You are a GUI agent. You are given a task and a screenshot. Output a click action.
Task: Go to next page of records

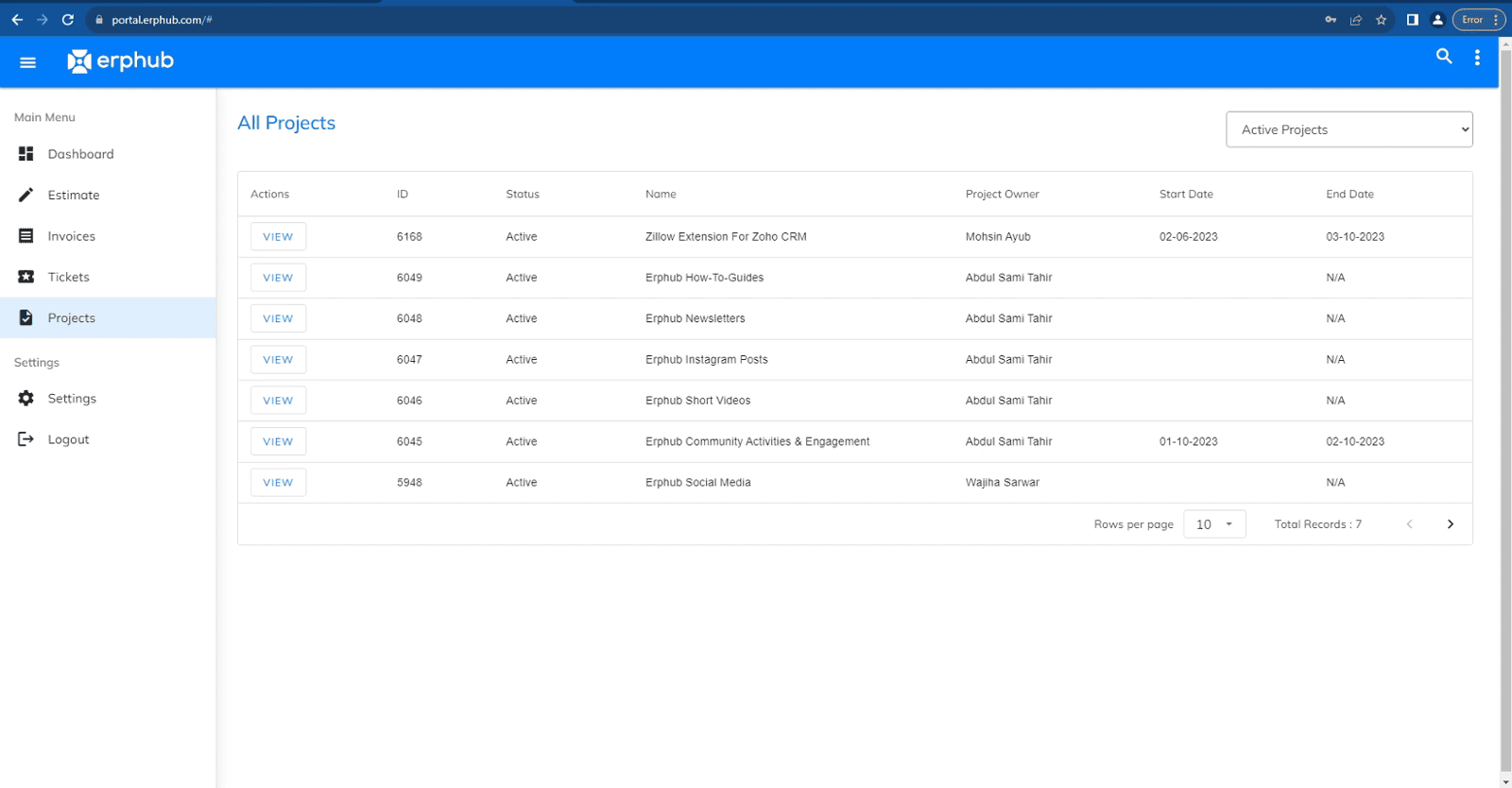coord(1451,524)
